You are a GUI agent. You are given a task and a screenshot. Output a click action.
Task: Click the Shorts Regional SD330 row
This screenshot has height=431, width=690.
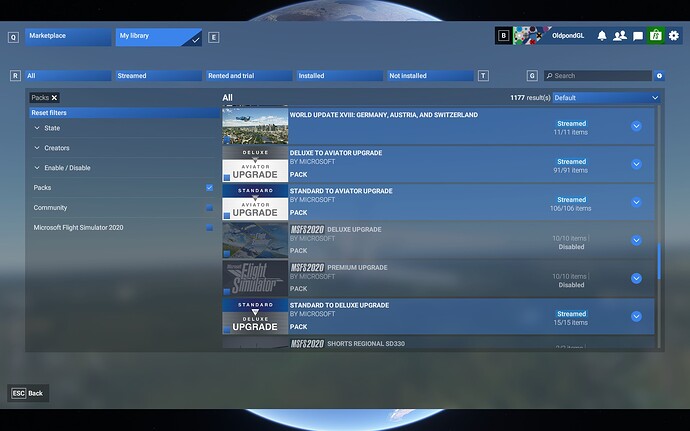(x=438, y=343)
